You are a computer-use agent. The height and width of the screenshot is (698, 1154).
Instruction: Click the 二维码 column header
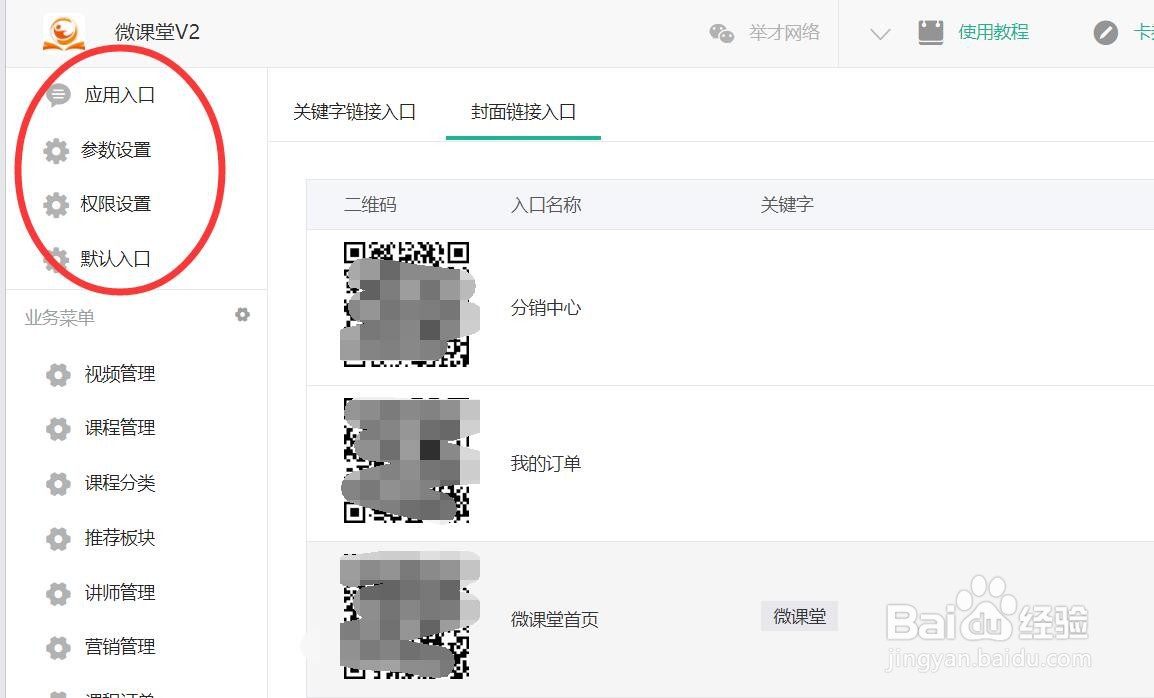[370, 205]
